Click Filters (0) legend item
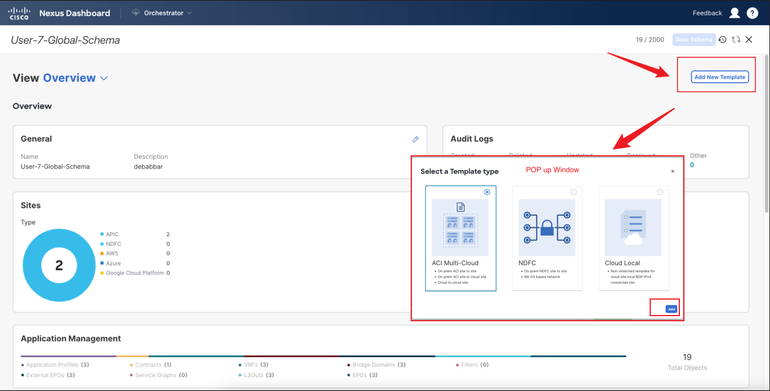 coord(472,365)
